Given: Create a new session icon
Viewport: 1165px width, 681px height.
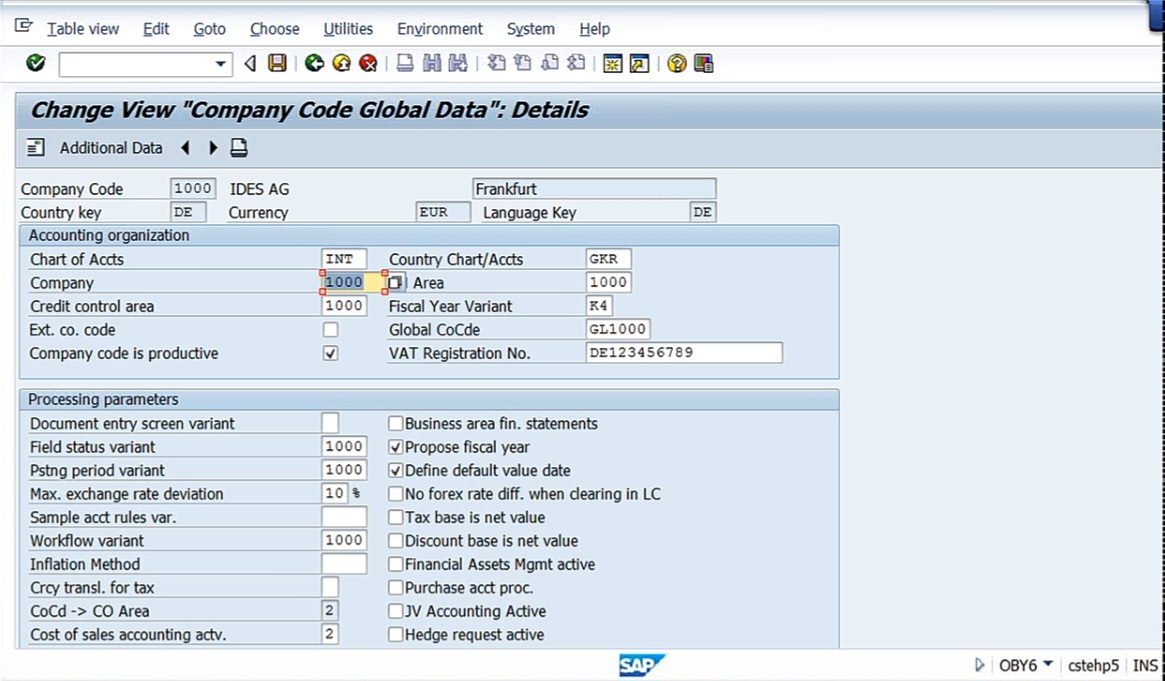Looking at the screenshot, I should click(x=612, y=63).
